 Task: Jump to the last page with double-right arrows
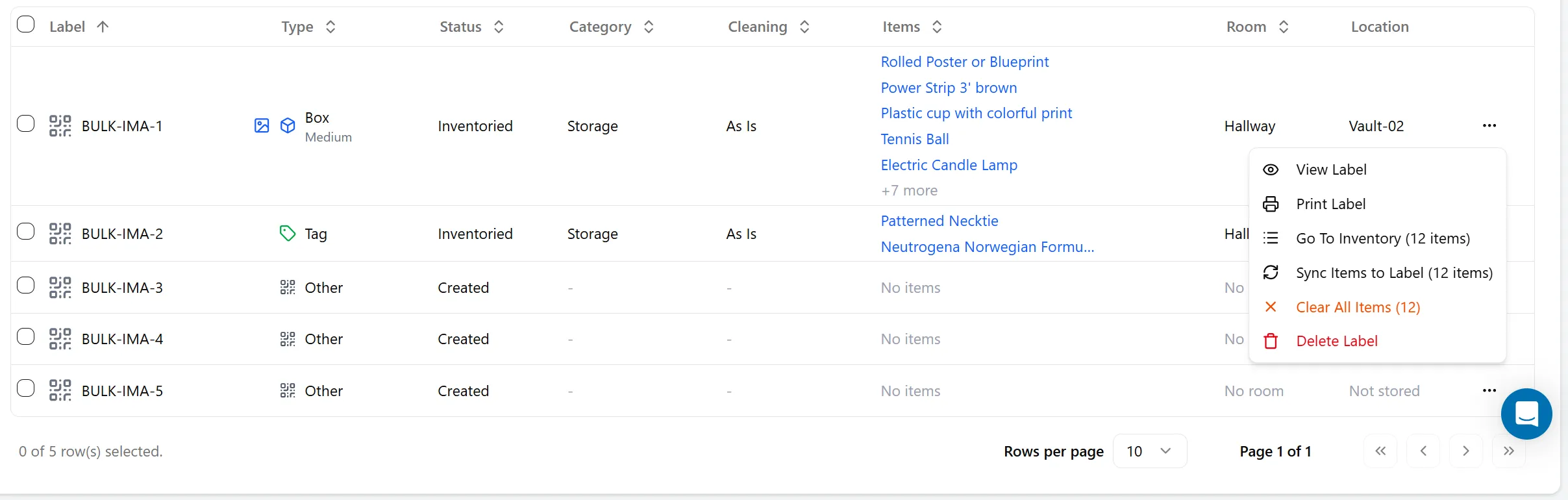click(x=1509, y=451)
